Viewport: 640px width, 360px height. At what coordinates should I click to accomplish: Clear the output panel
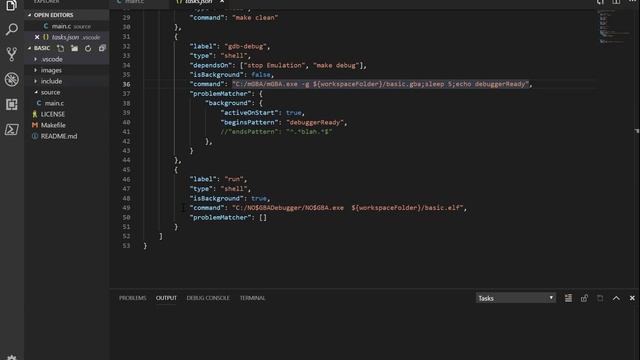point(568,298)
